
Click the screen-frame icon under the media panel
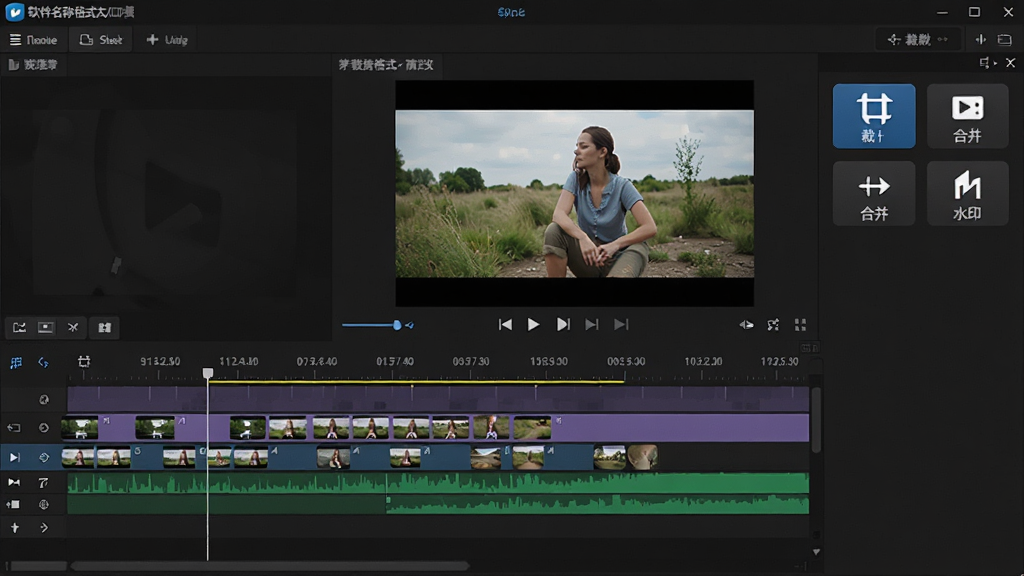pos(45,327)
